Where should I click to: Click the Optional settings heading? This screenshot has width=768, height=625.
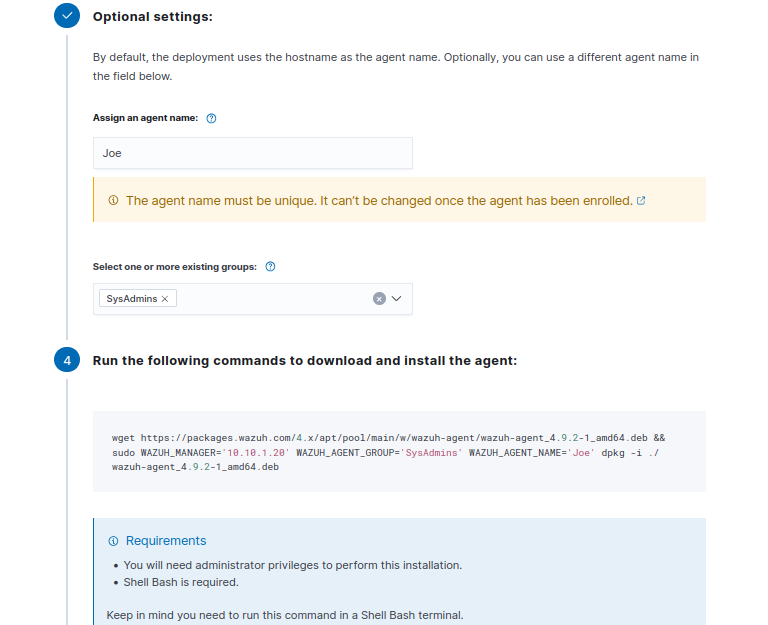152,17
